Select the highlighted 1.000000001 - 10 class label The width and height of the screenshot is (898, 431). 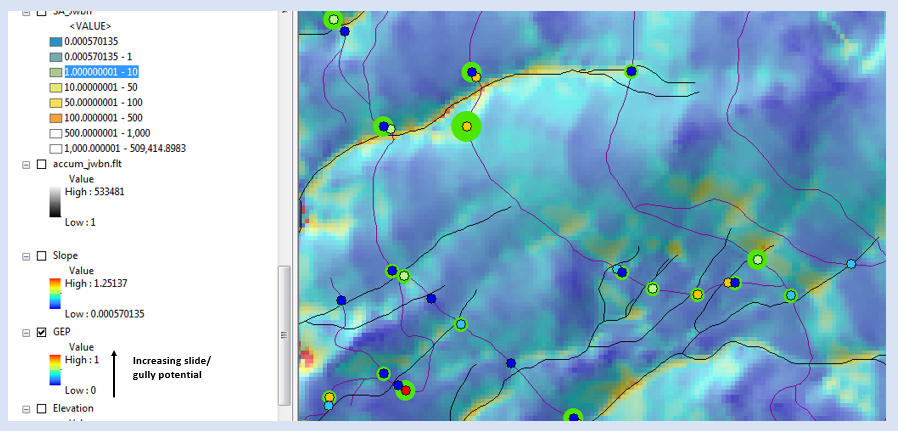pyautogui.click(x=102, y=72)
